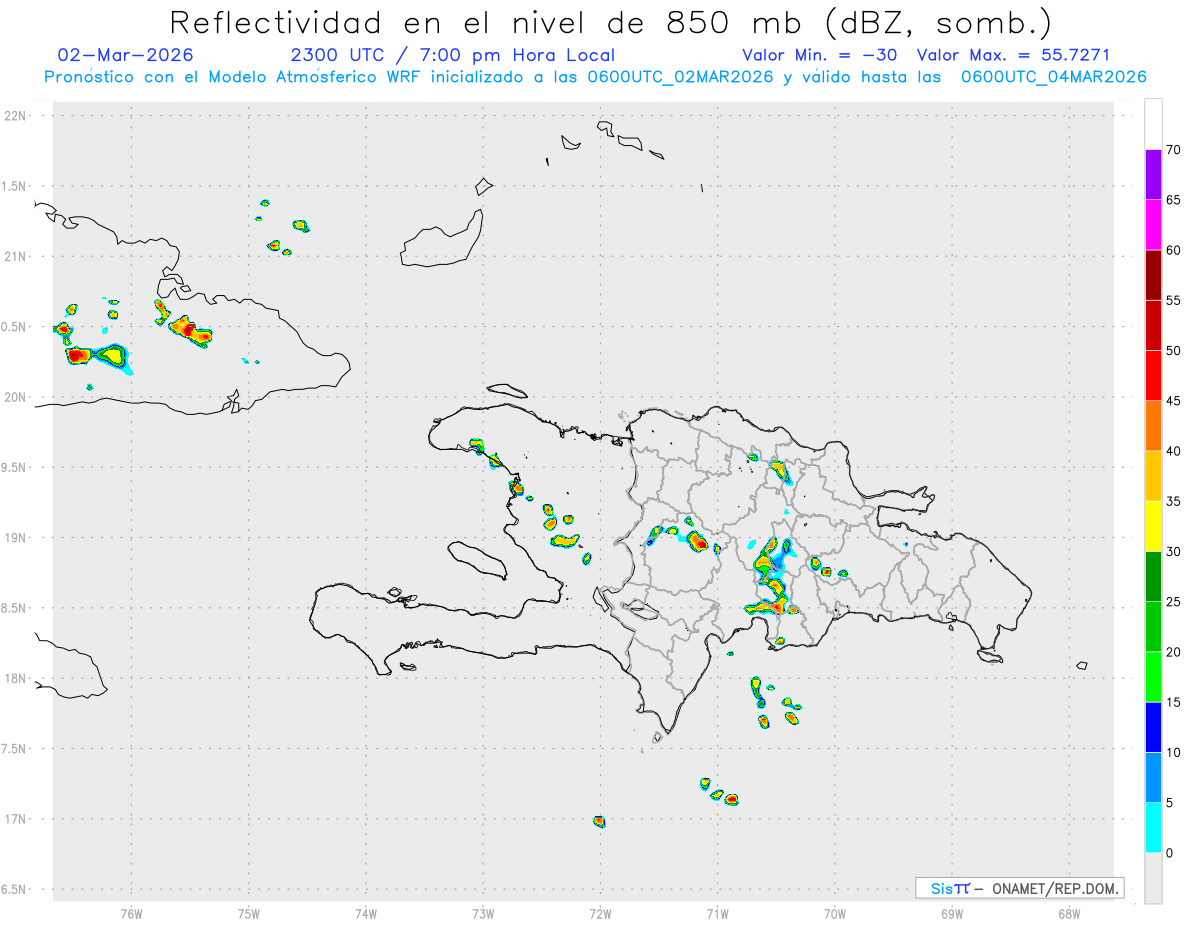Select the light blue 5-10 dBZ color band
The height and width of the screenshot is (927, 1200).
pyautogui.click(x=1153, y=777)
